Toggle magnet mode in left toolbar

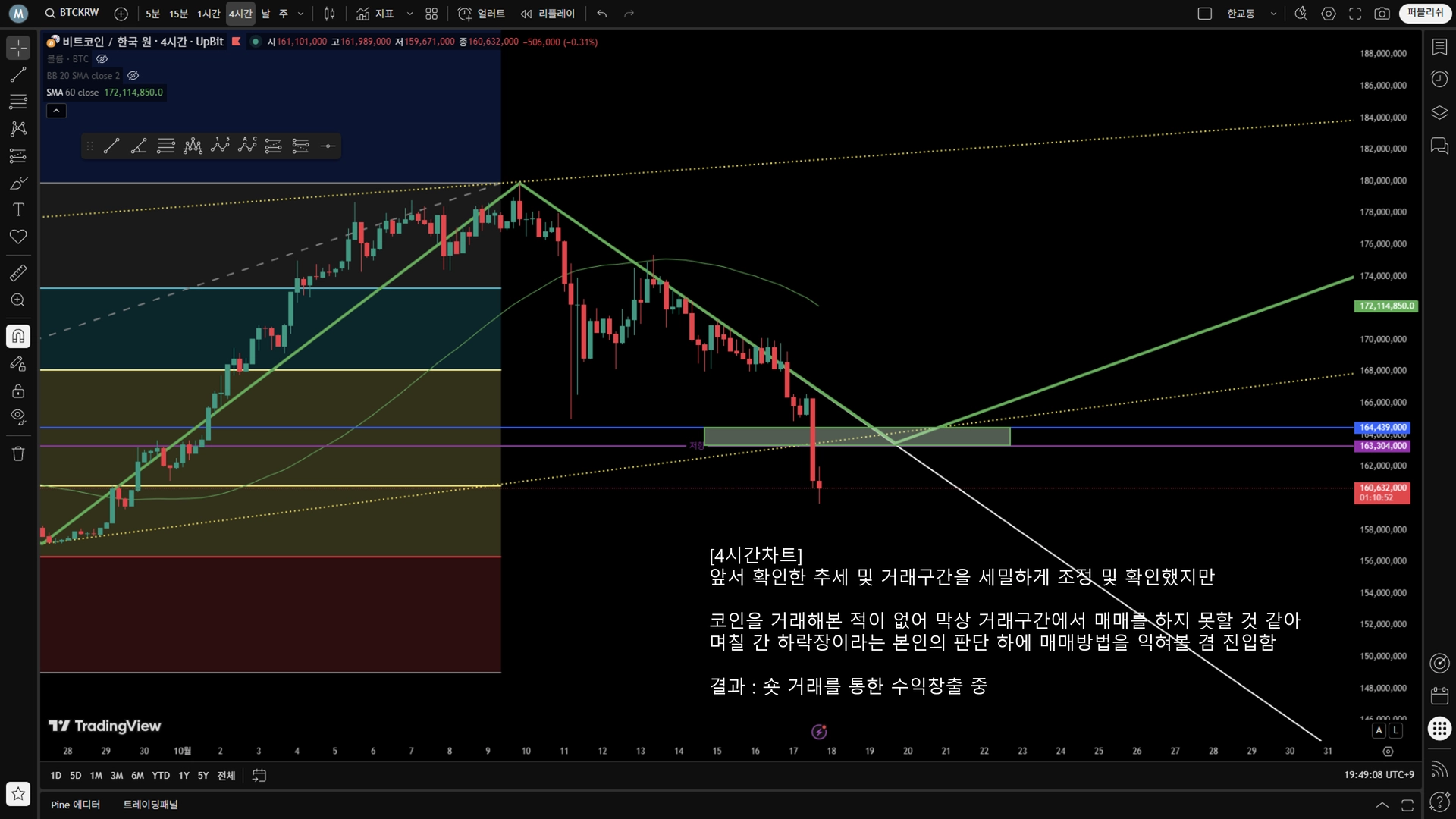click(x=18, y=336)
